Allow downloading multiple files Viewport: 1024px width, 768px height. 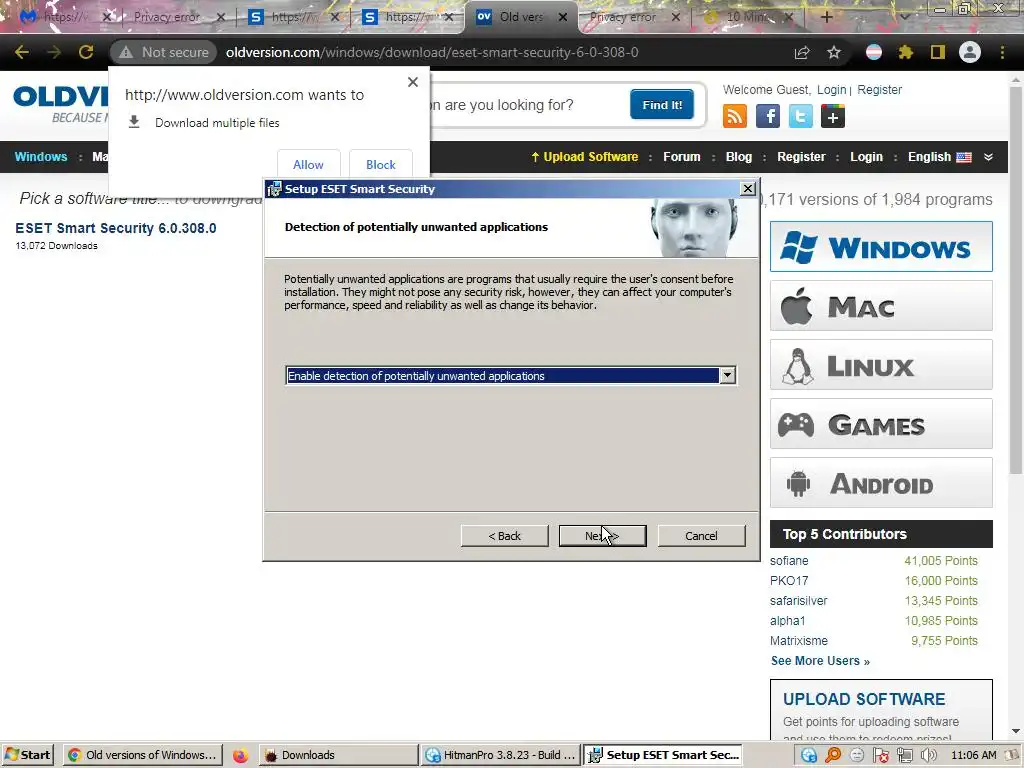point(308,164)
